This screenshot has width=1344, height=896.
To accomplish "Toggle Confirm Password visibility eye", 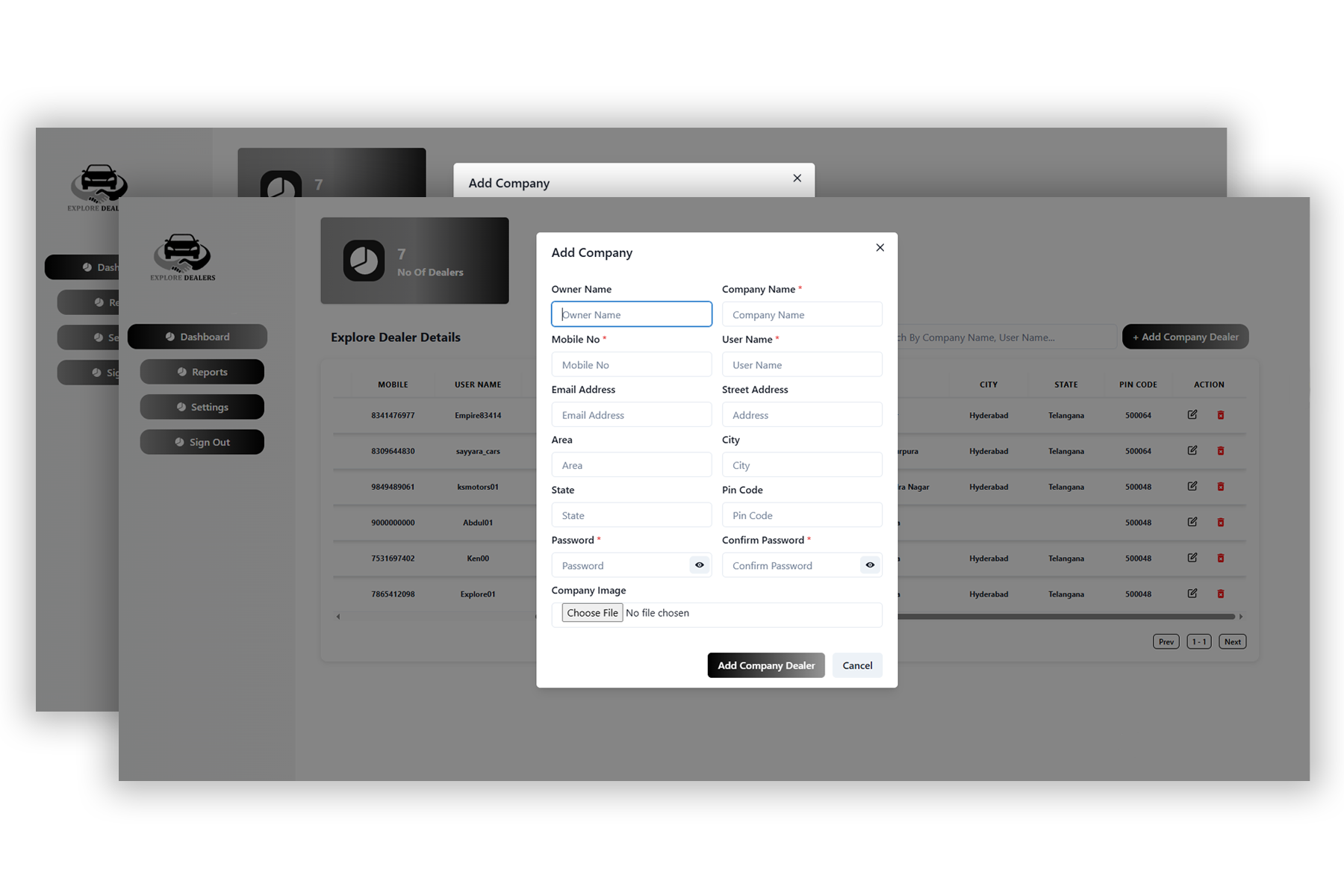I will pos(870,565).
